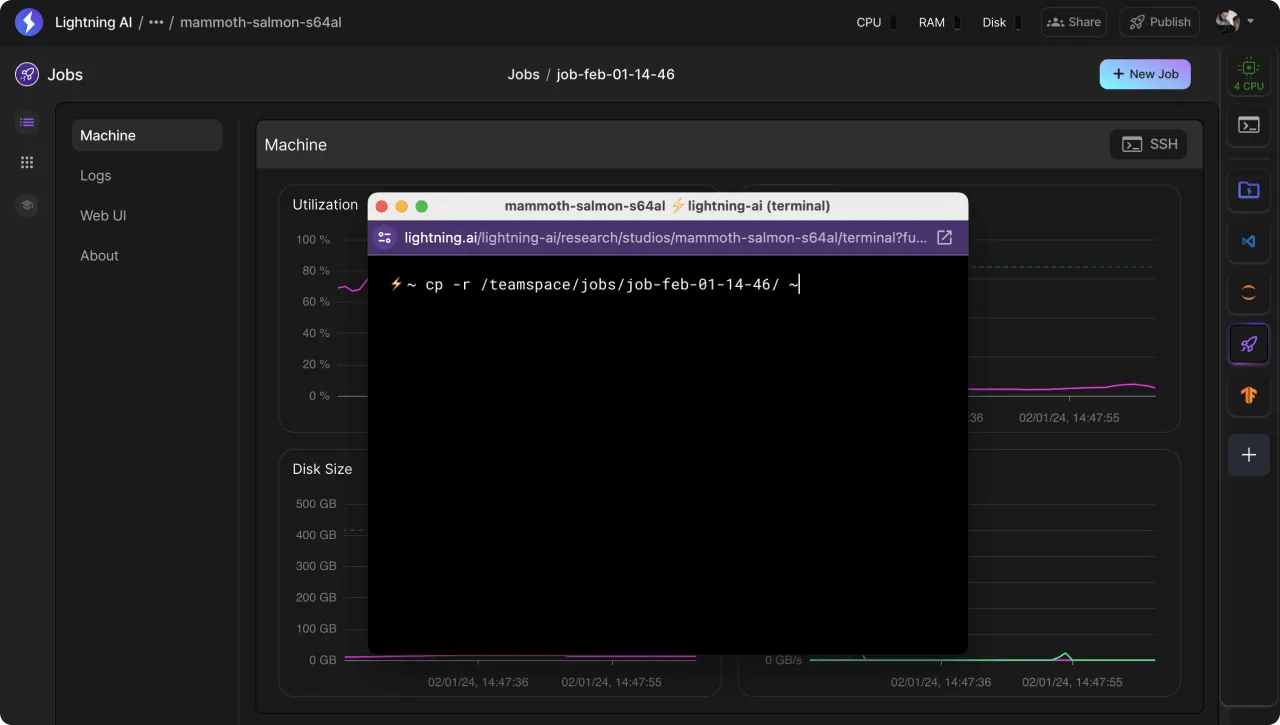This screenshot has height=725, width=1280.
Task: Expand the breadcrumb ellipsis menu
Action: (x=156, y=22)
